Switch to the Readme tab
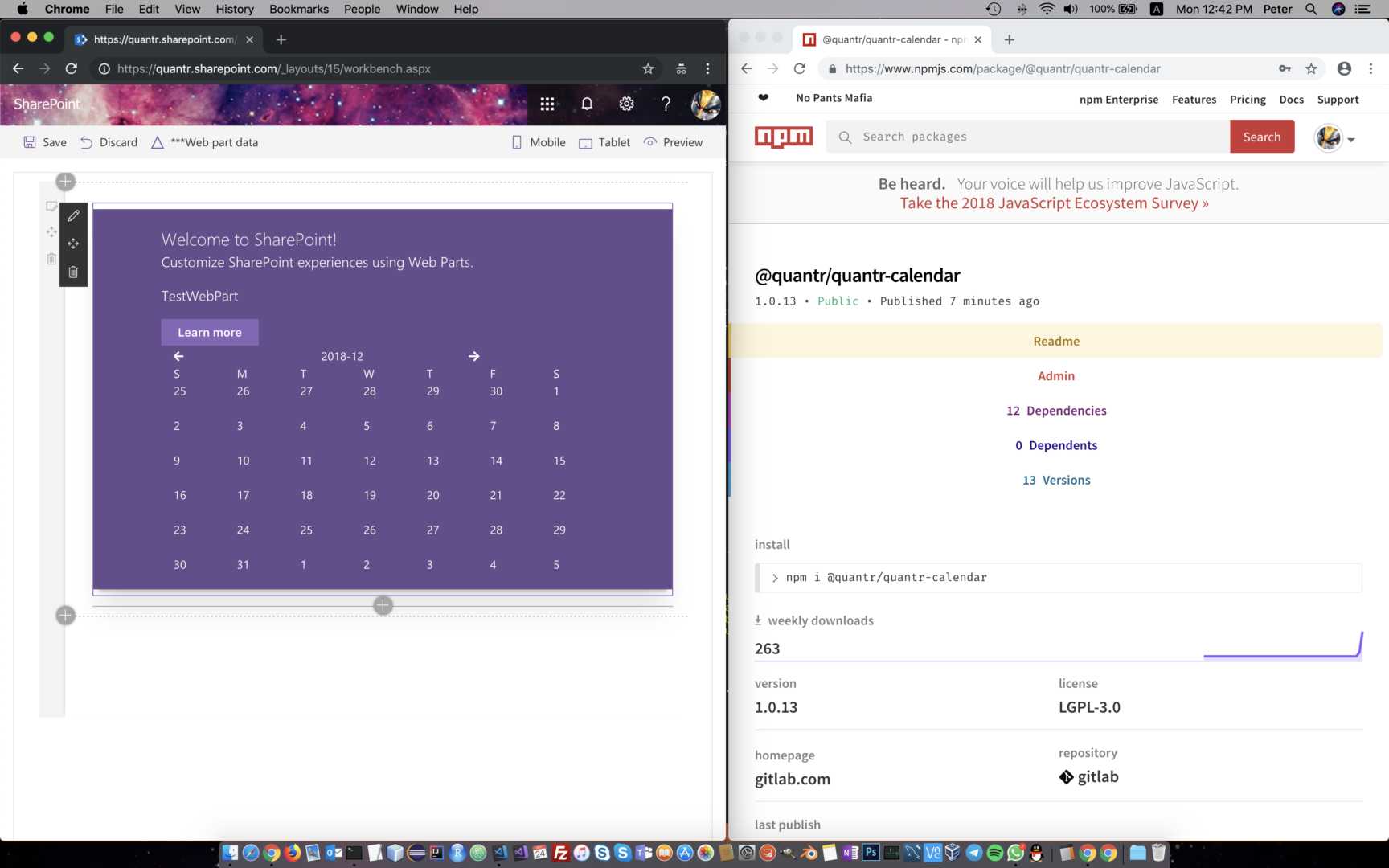Image resolution: width=1389 pixels, height=868 pixels. point(1056,341)
